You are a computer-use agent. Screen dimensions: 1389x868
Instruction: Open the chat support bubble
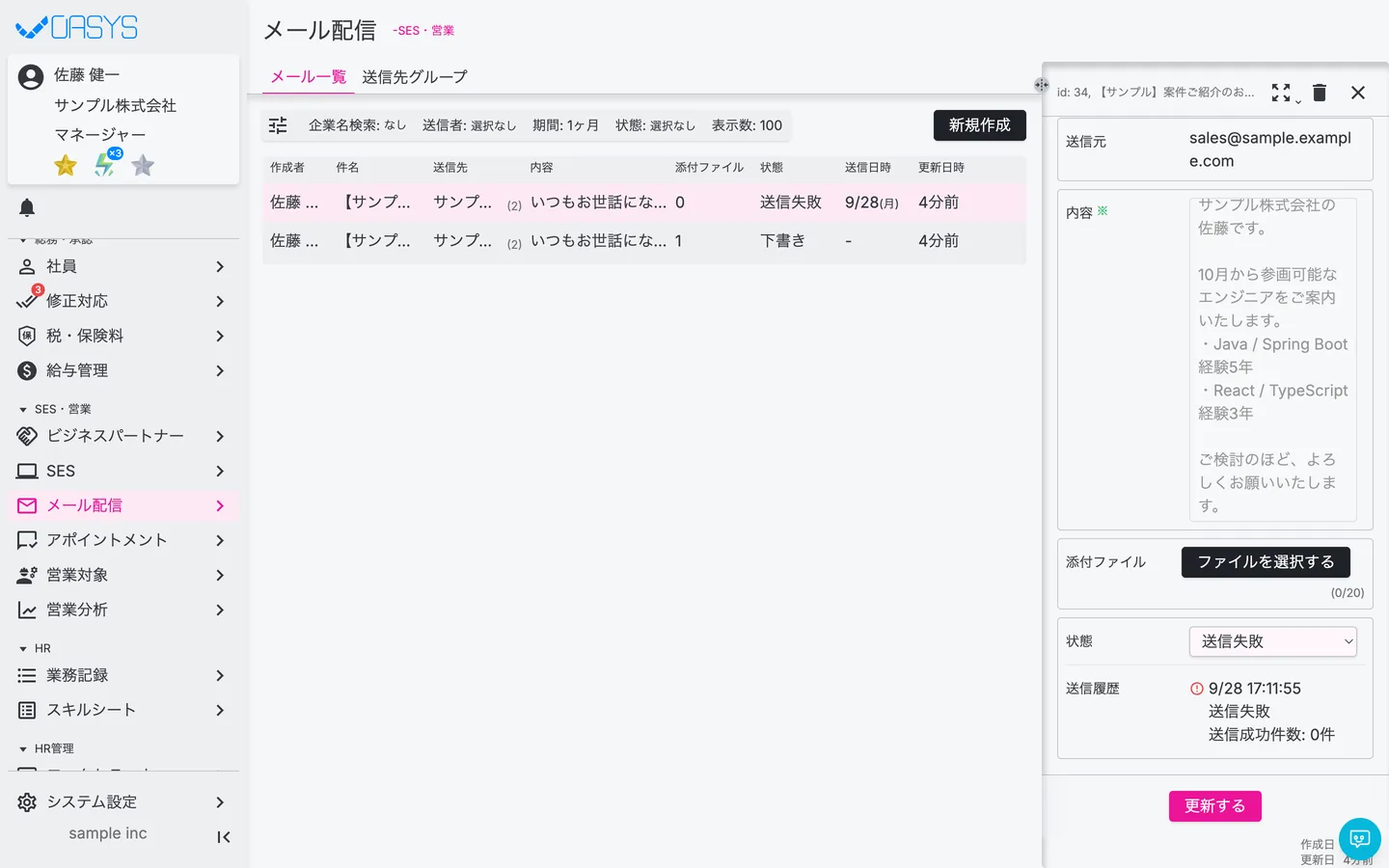tap(1360, 838)
